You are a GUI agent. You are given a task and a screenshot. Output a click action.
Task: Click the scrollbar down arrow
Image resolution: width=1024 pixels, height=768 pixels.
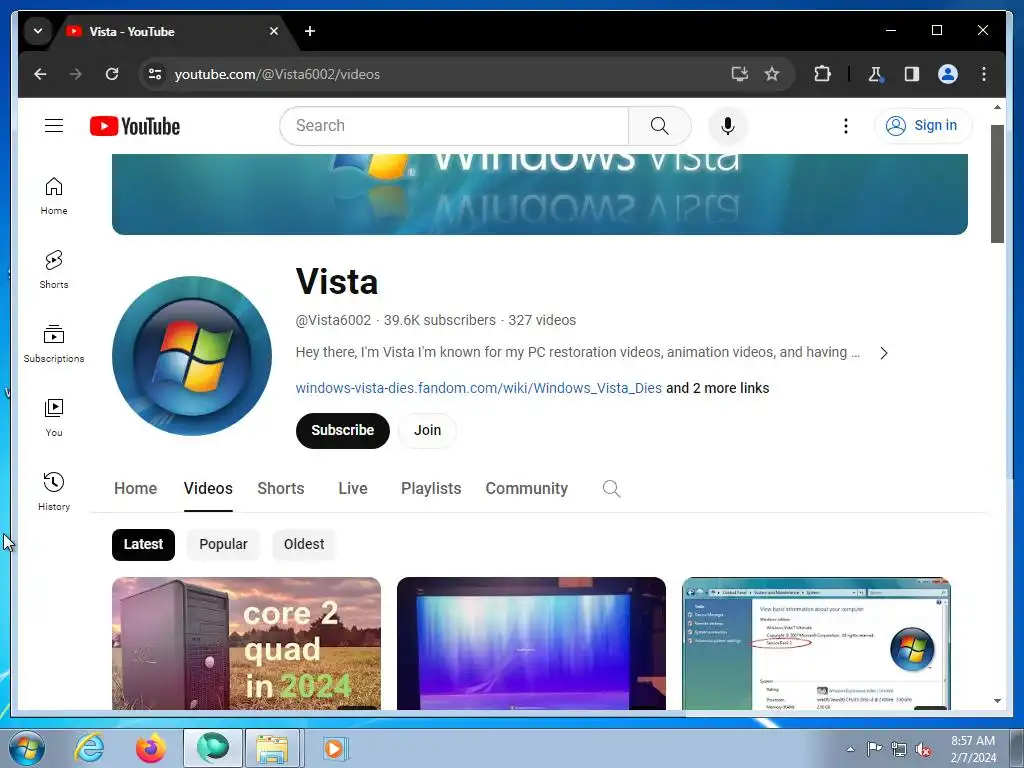click(x=997, y=701)
